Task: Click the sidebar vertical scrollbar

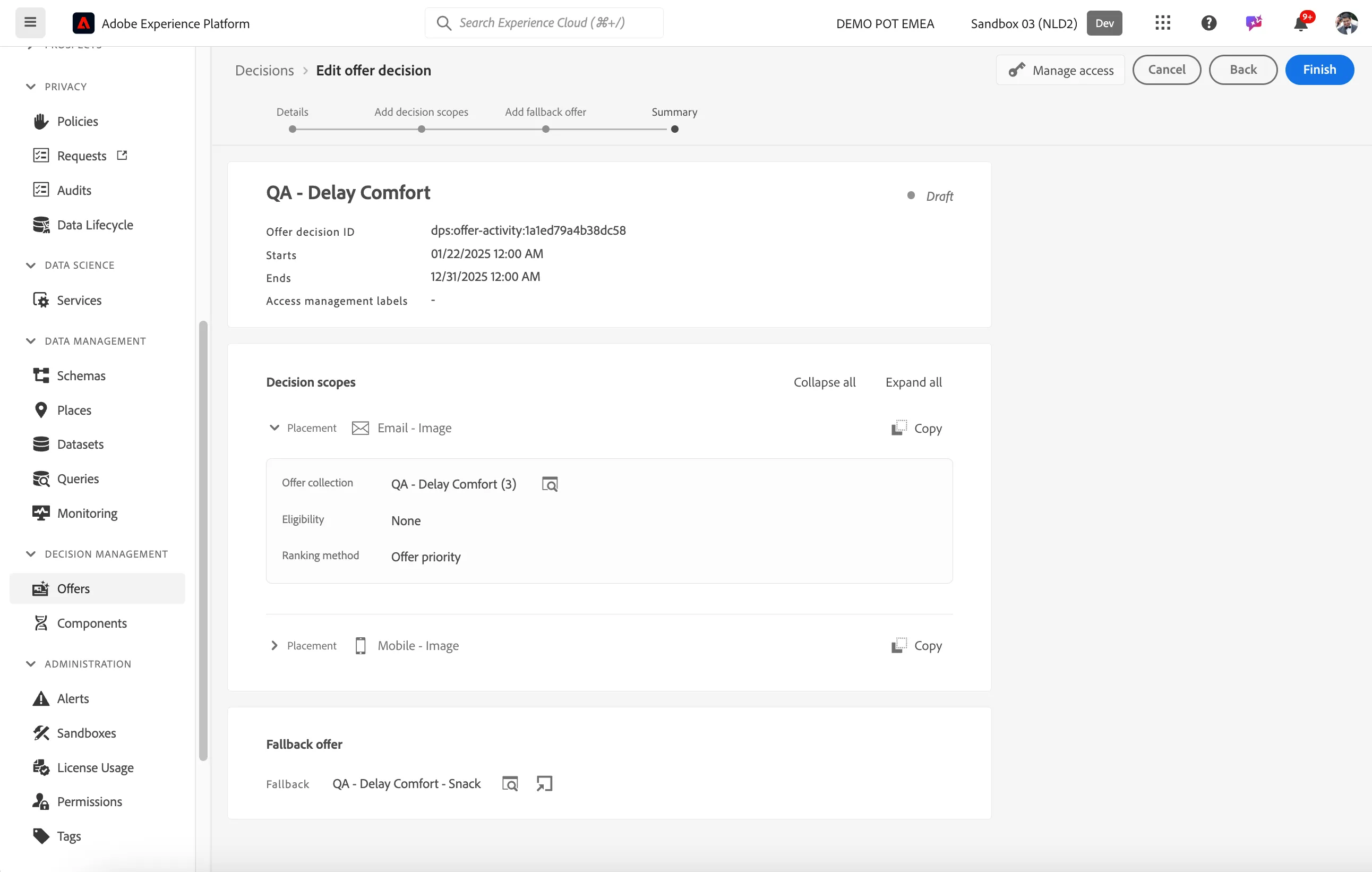Action: pos(203,542)
